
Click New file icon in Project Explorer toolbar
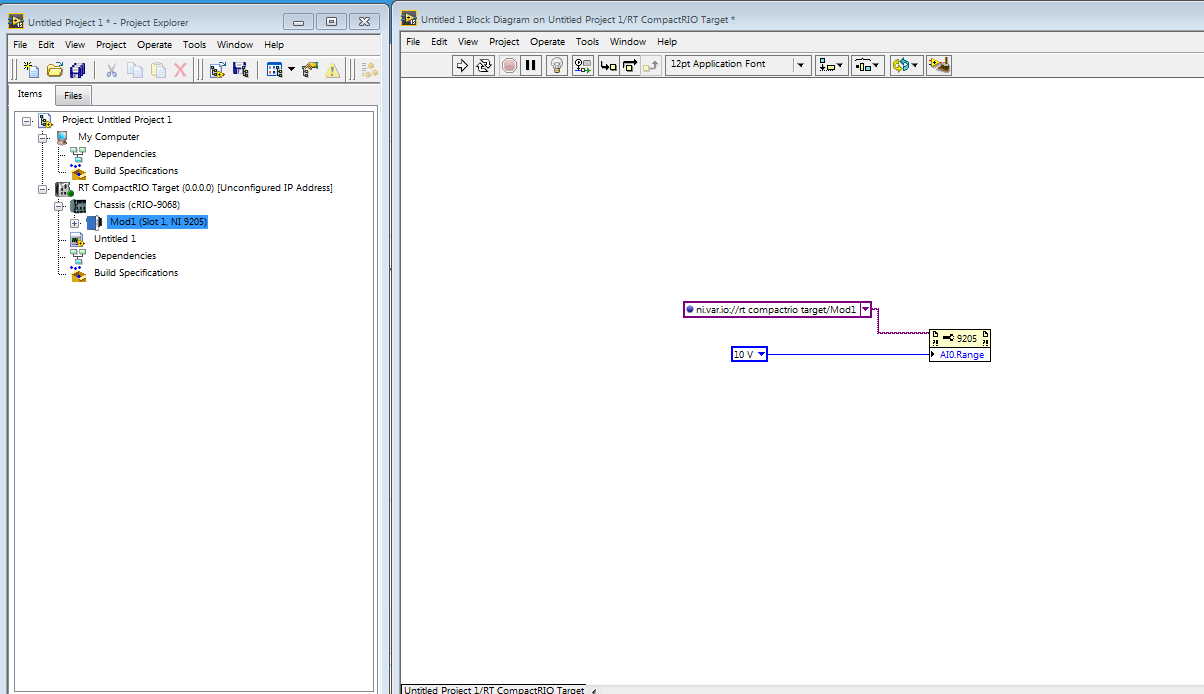coord(31,70)
